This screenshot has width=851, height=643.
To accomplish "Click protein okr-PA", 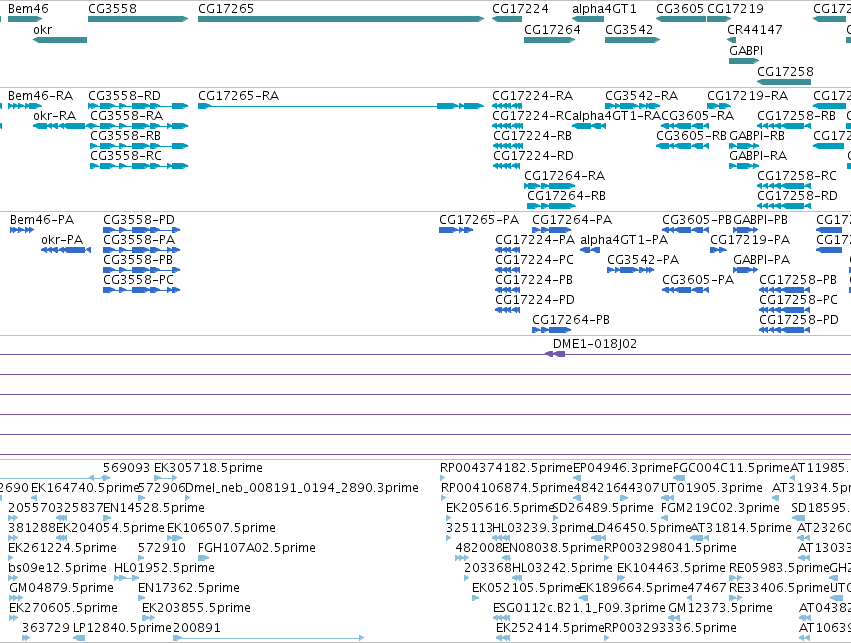I will [x=66, y=250].
